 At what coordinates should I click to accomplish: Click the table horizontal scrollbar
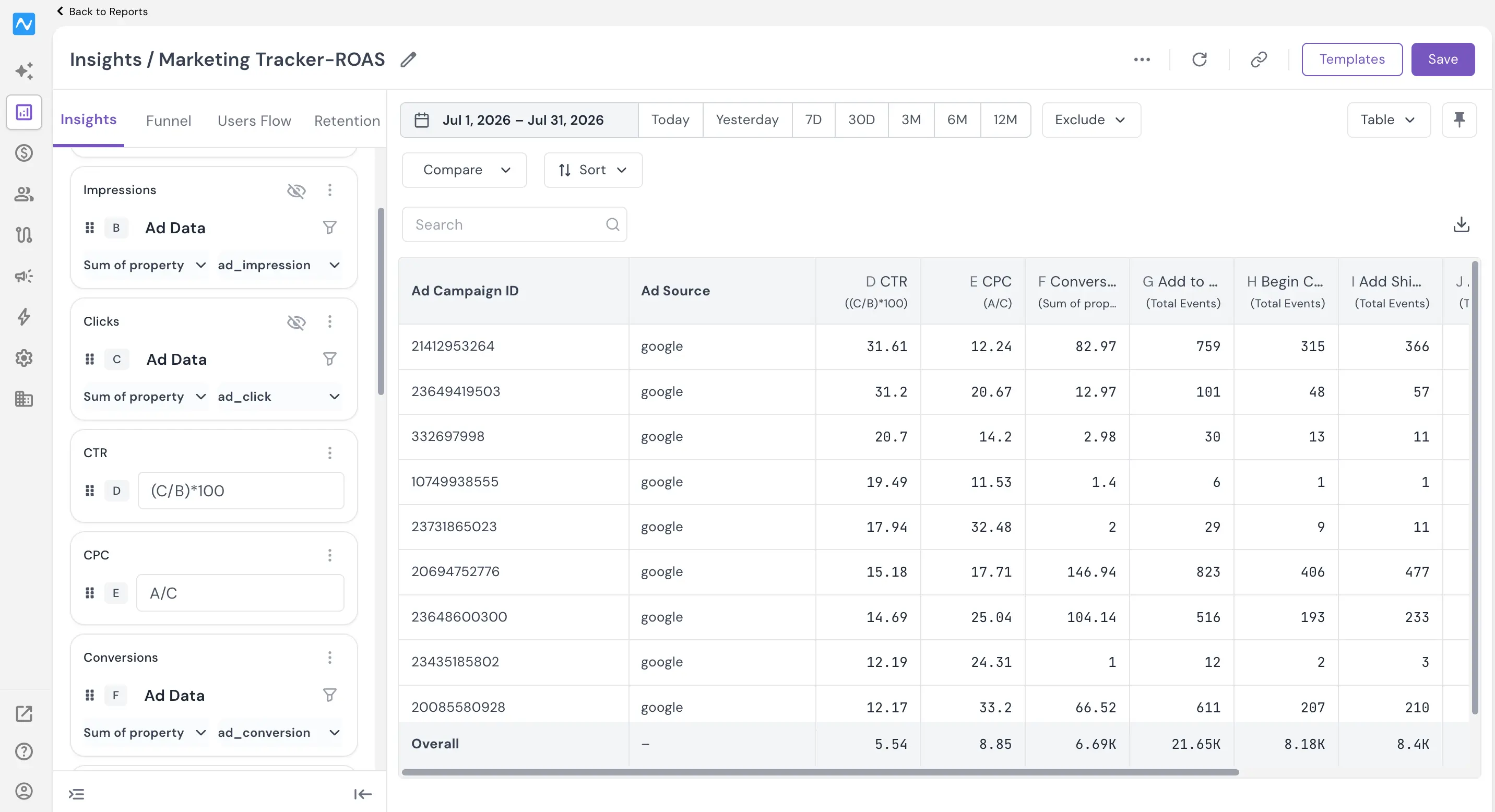coord(820,772)
